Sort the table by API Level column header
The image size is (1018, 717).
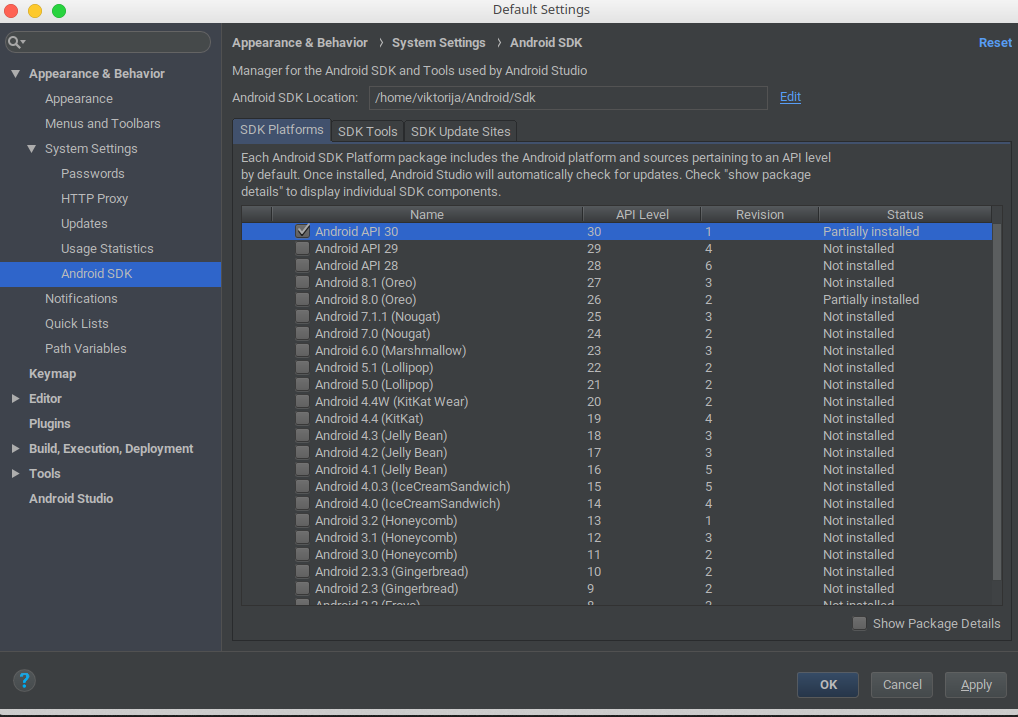pos(641,214)
